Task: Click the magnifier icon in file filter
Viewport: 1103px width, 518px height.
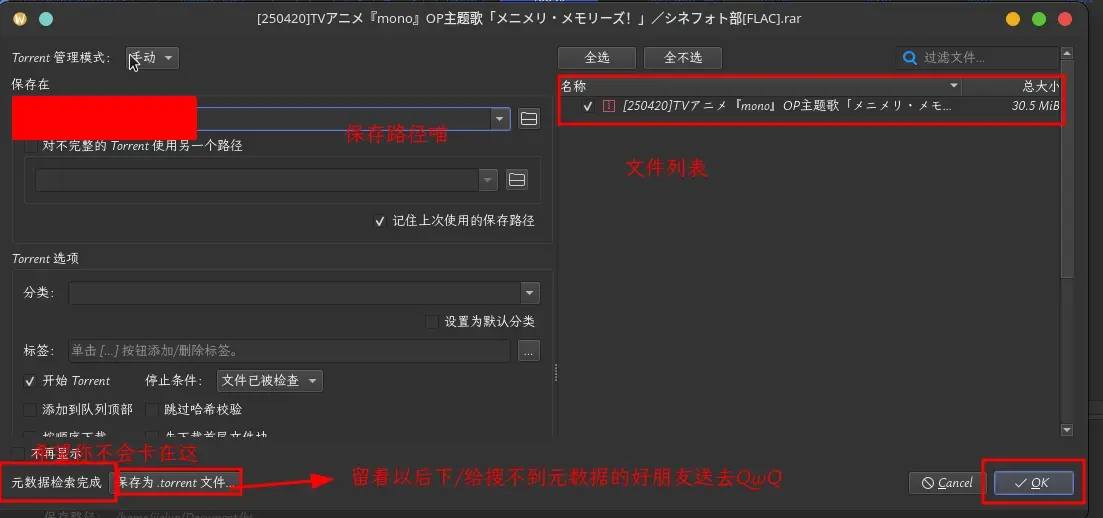Action: point(910,58)
